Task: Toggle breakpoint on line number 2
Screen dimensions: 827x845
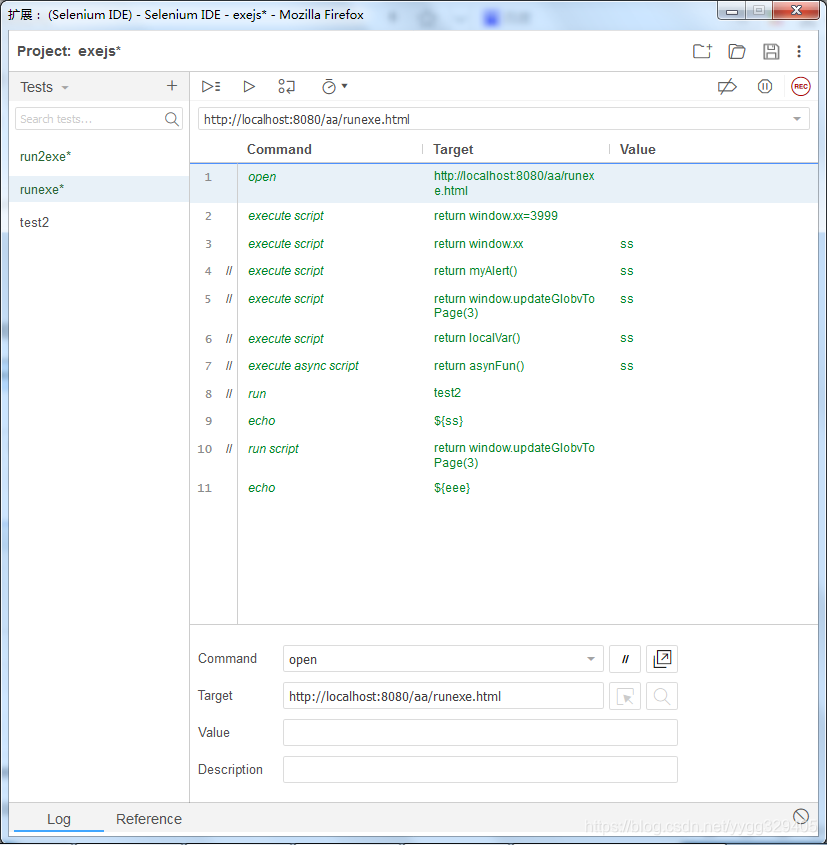Action: pyautogui.click(x=208, y=216)
